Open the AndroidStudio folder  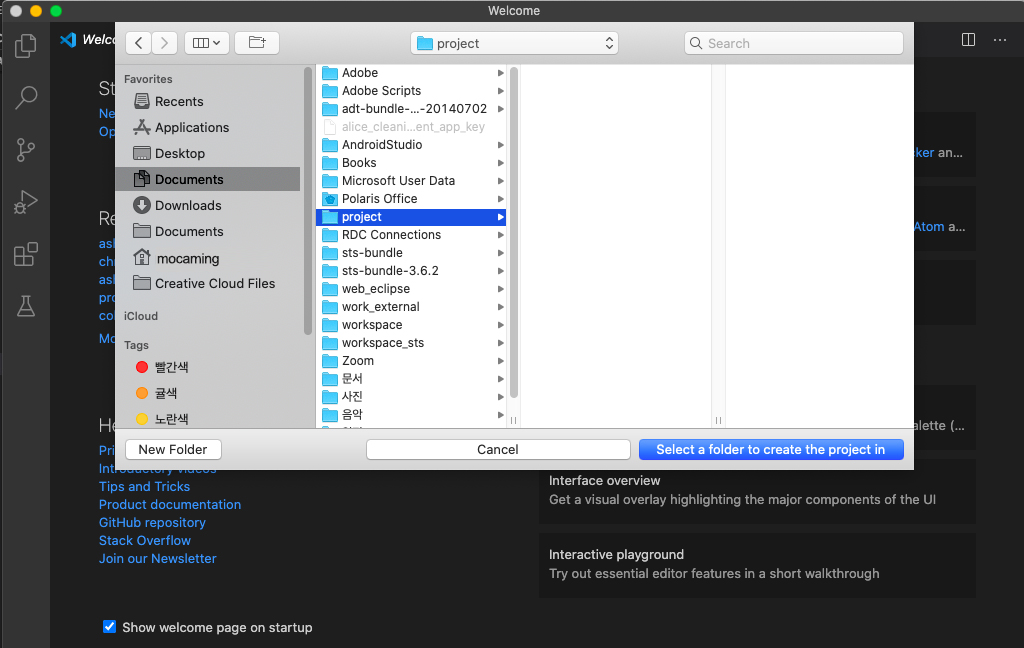pyautogui.click(x=411, y=145)
